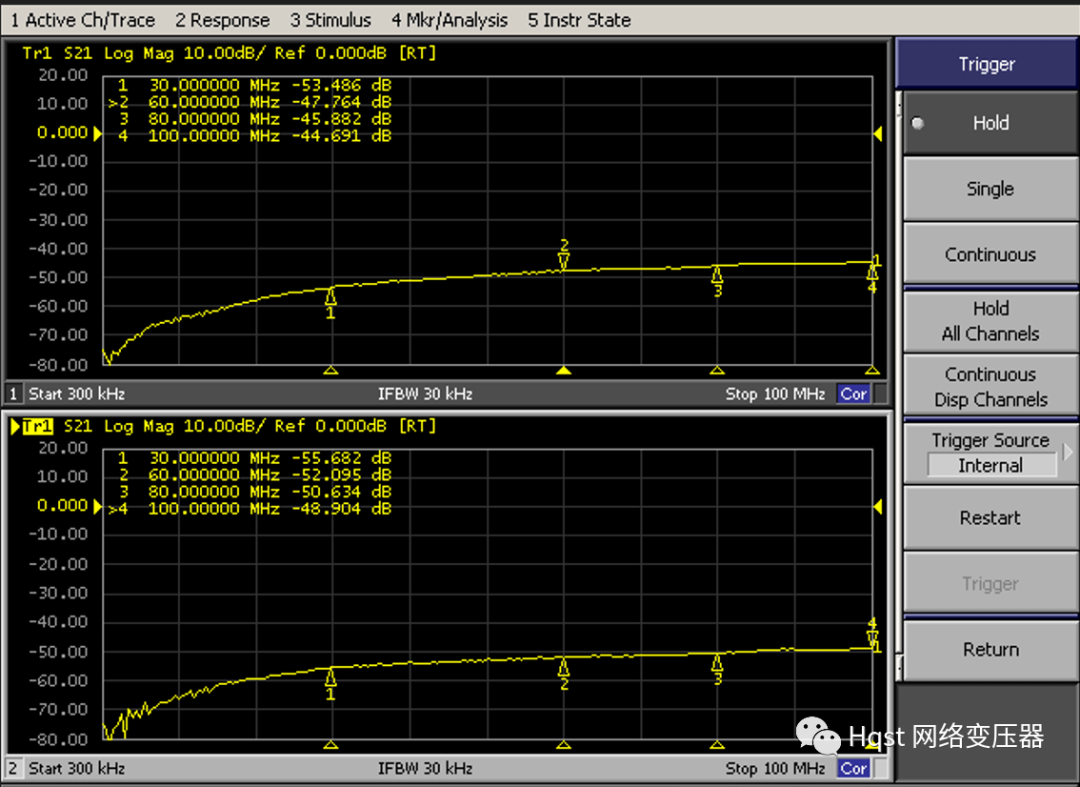Activate the highlighted Tr1 label in lower window
1080x787 pixels.
tap(37, 426)
